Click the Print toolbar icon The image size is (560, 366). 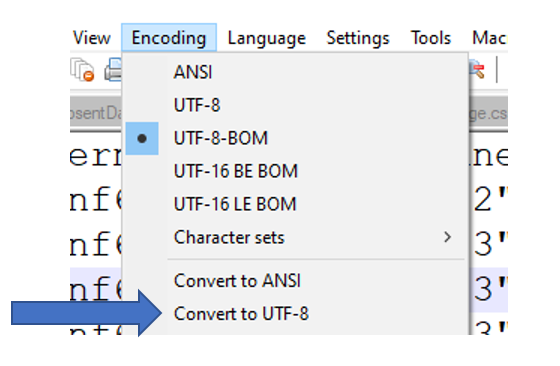tap(113, 70)
